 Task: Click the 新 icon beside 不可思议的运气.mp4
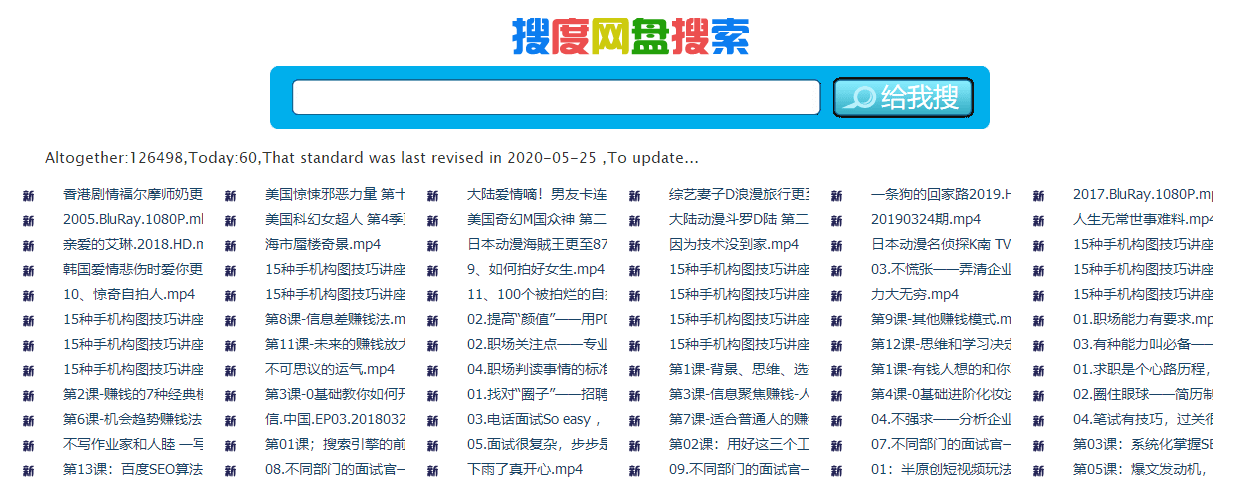(x=230, y=370)
